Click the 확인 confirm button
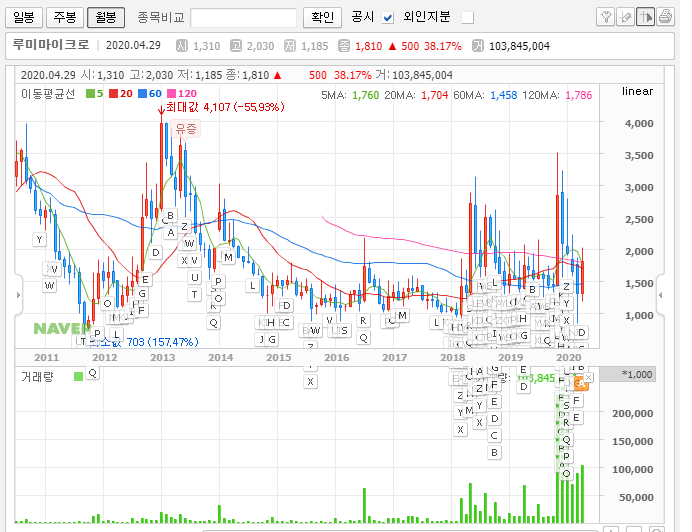This screenshot has height=532, width=692. [322, 17]
